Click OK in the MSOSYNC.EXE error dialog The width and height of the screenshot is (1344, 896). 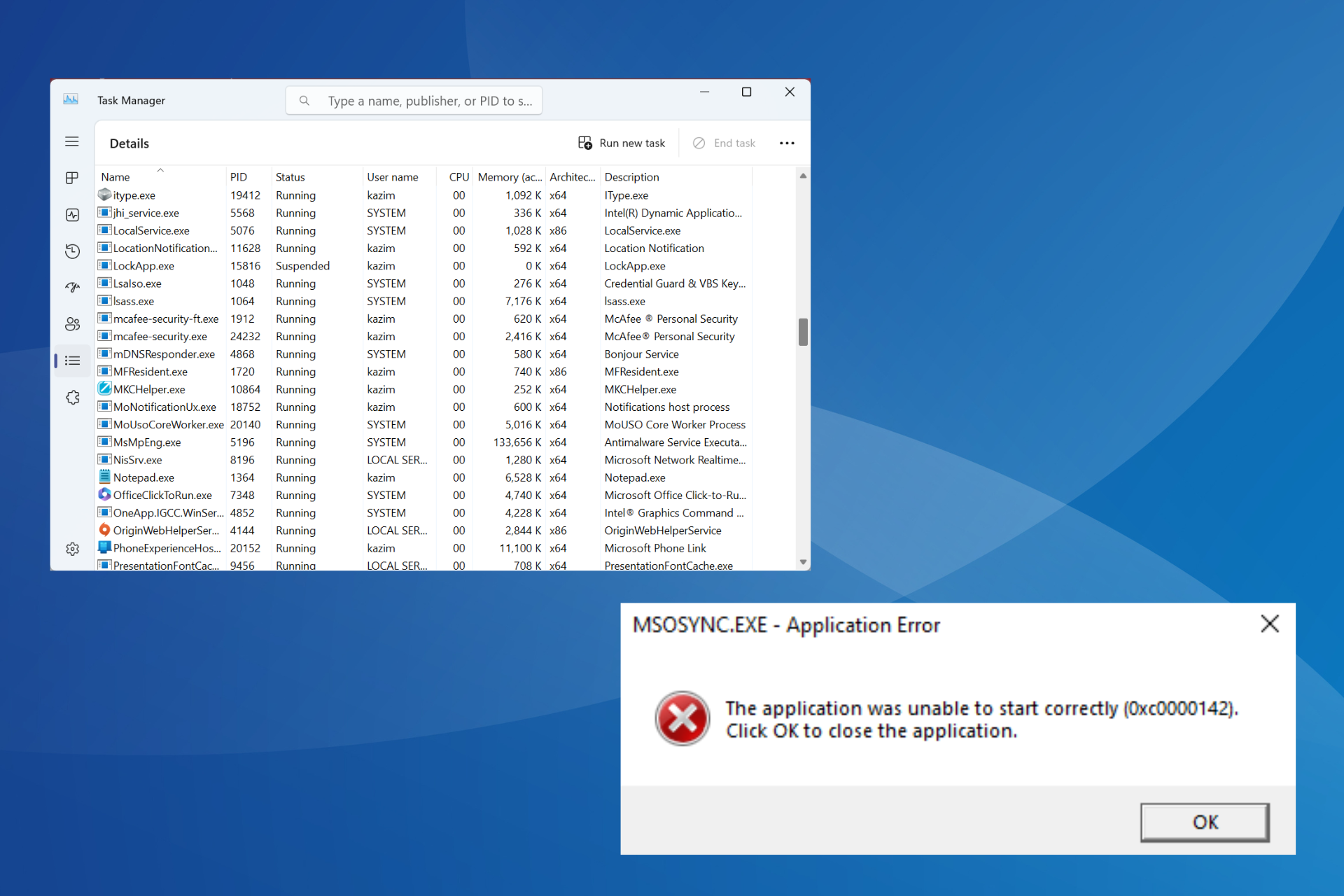click(1205, 822)
